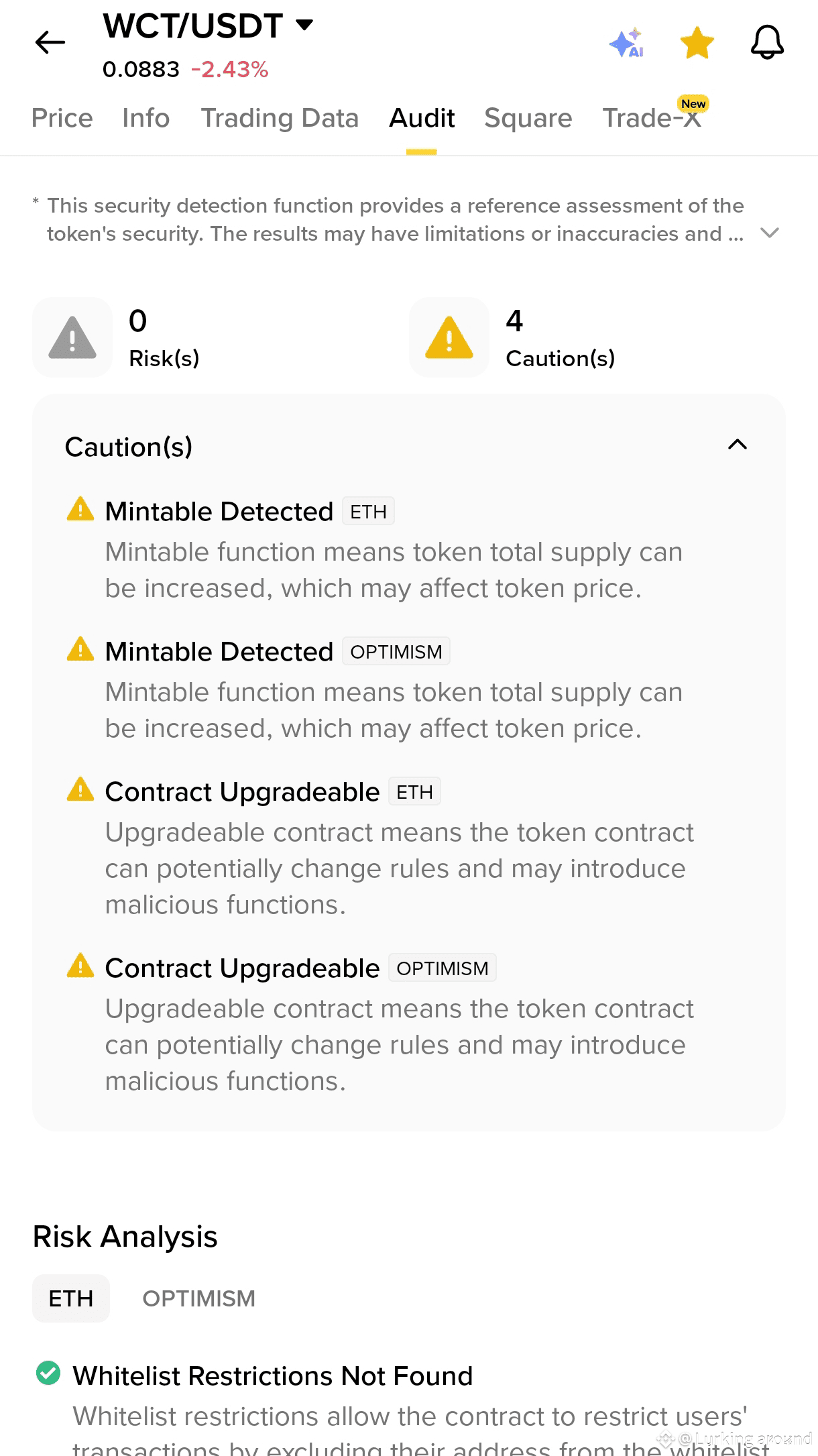
Task: Switch to the Trading Data tab
Action: [x=280, y=118]
